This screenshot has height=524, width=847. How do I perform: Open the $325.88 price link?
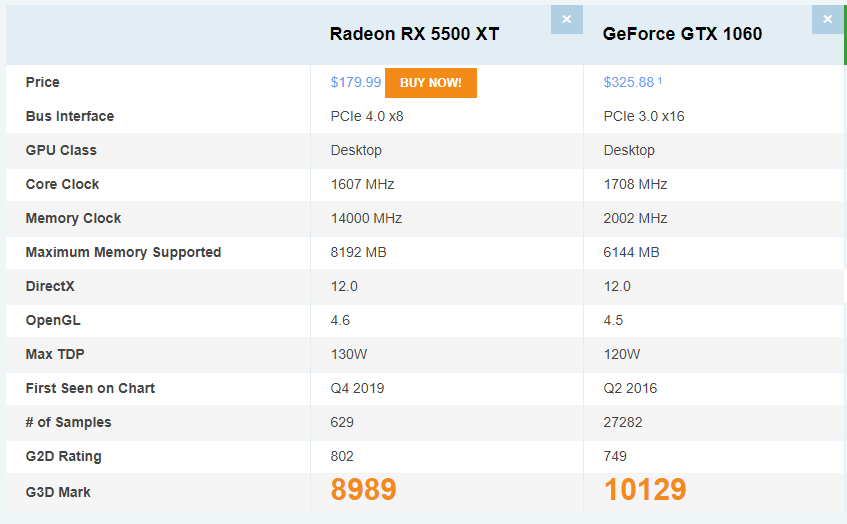(x=628, y=82)
